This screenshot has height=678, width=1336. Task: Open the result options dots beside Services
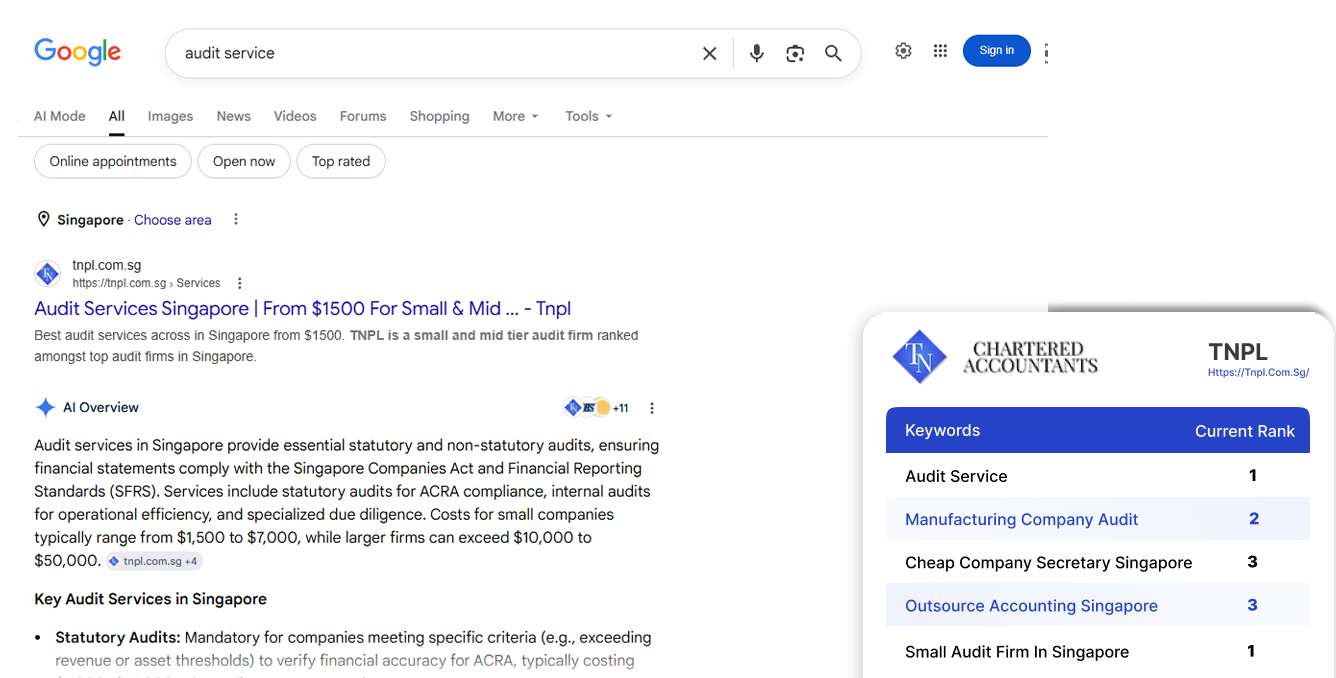(x=239, y=283)
